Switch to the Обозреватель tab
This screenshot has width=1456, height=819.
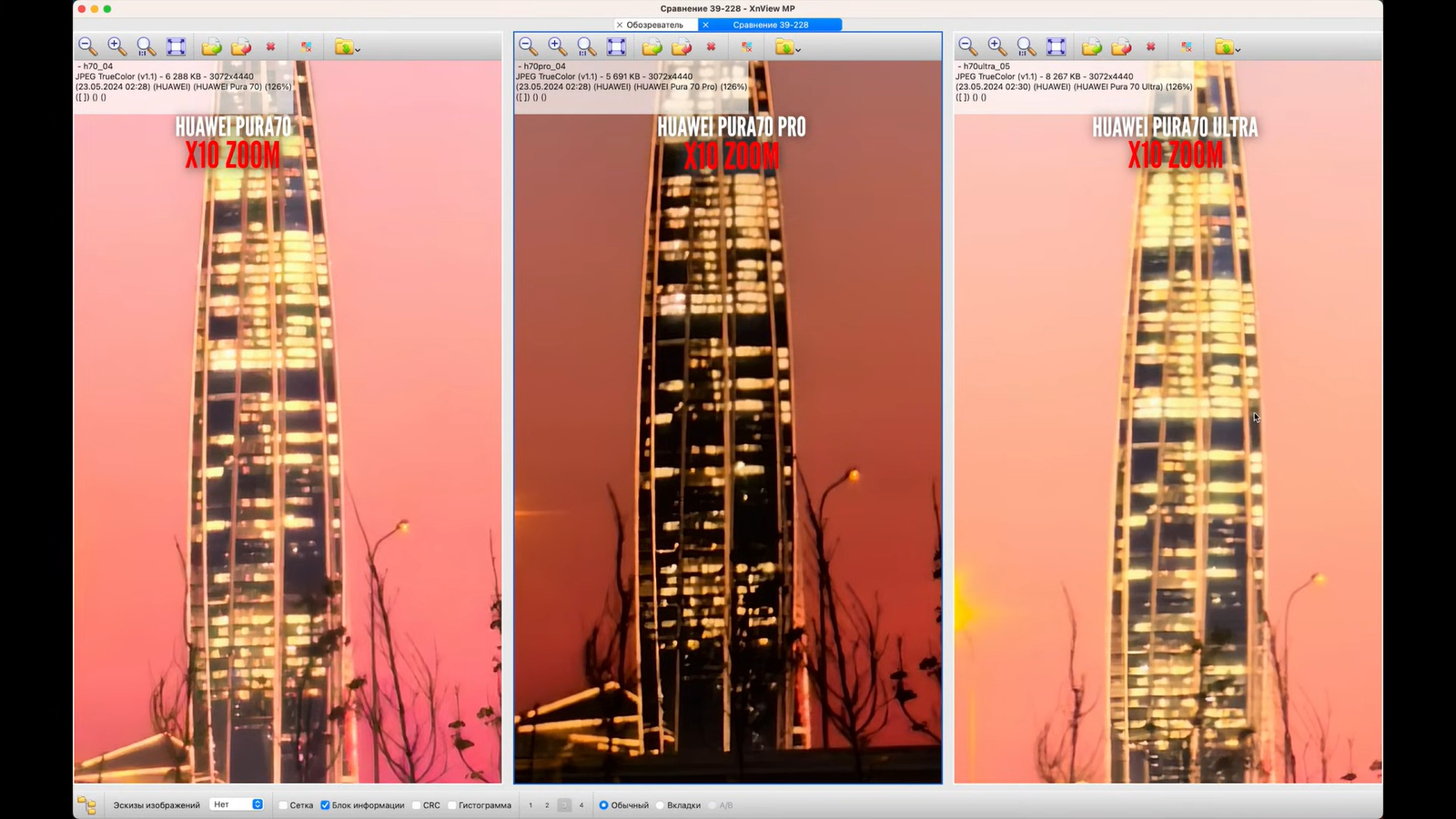pos(654,25)
